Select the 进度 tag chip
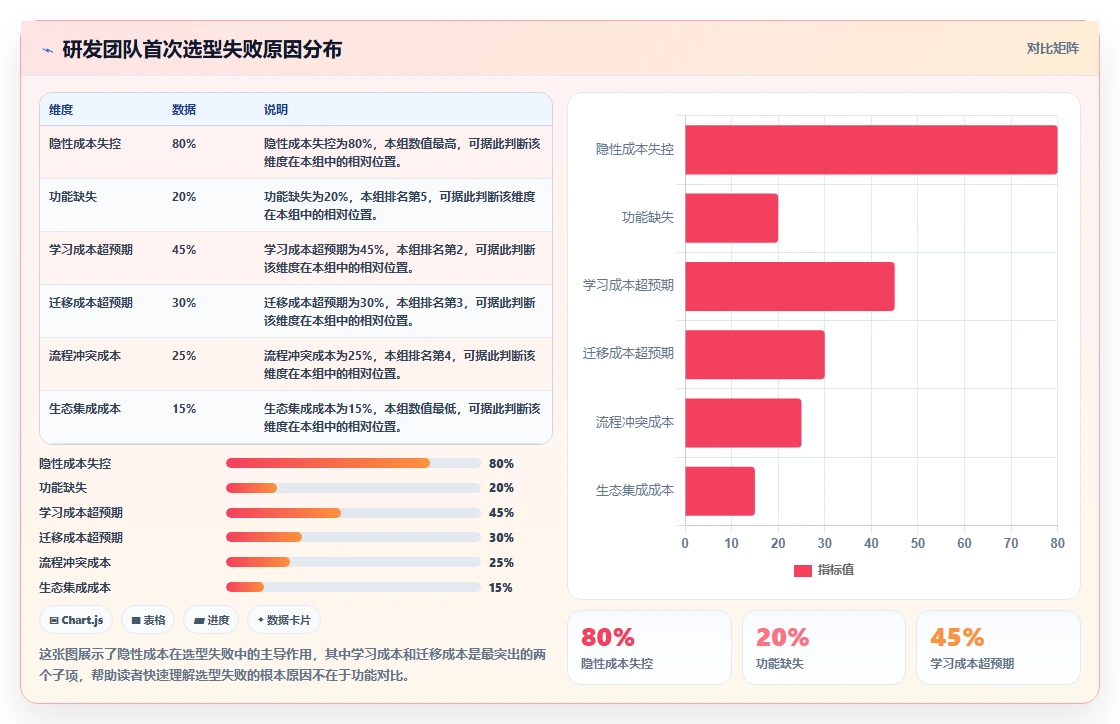Viewport: 1120px width, 724px height. click(211, 620)
